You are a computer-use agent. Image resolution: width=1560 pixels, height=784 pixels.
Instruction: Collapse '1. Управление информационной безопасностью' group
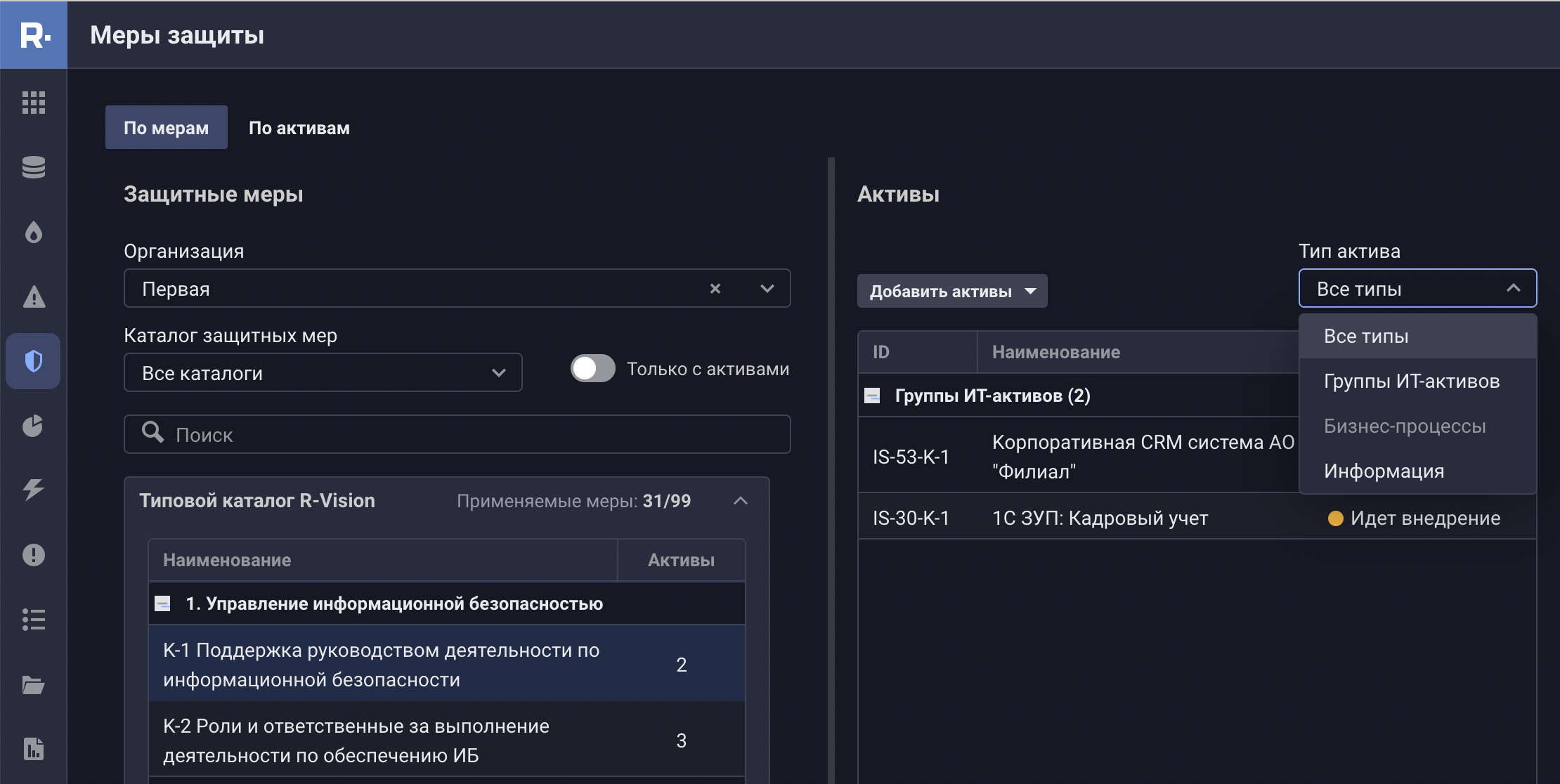click(162, 603)
